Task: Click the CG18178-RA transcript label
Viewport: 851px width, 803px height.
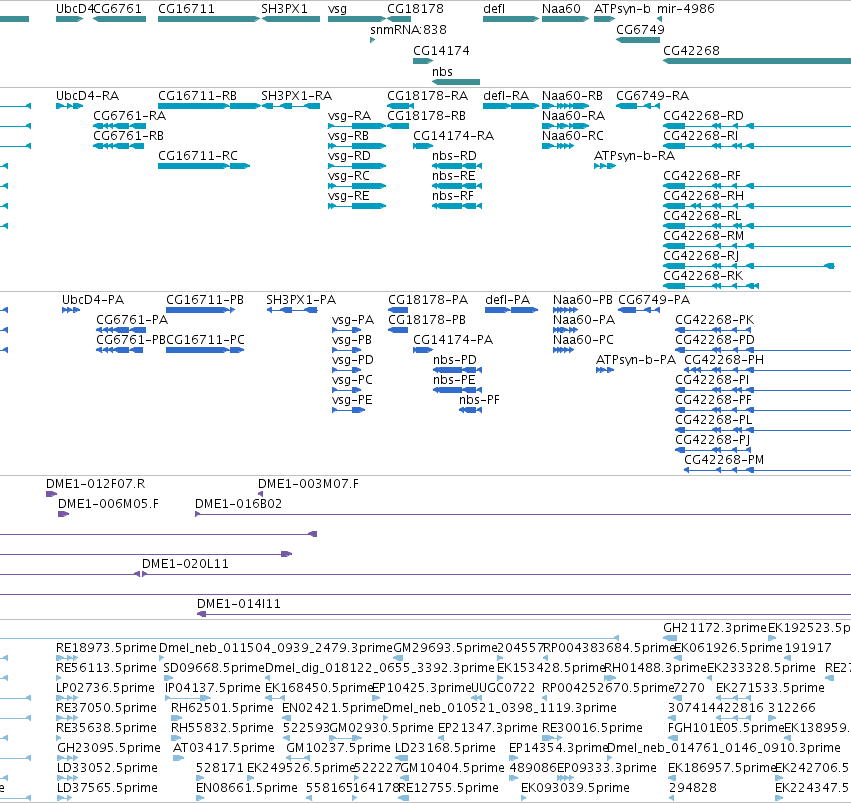Action: pyautogui.click(x=428, y=96)
